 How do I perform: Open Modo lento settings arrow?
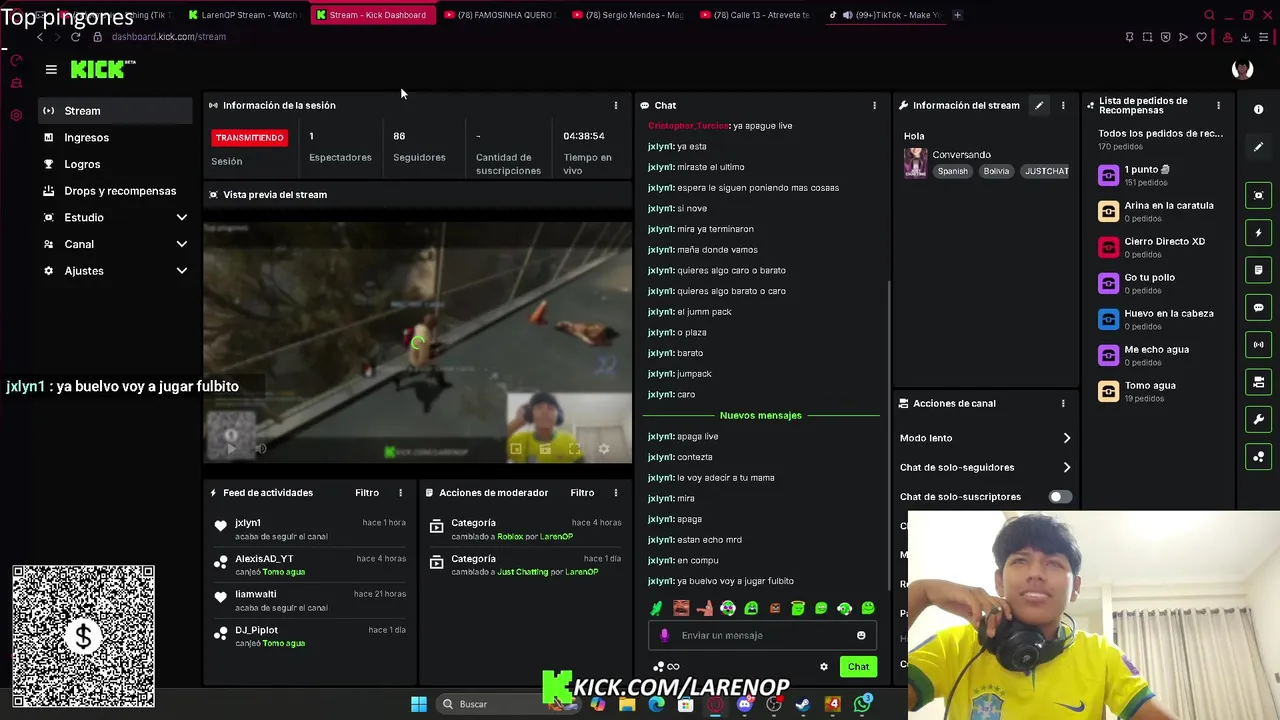pos(1066,438)
